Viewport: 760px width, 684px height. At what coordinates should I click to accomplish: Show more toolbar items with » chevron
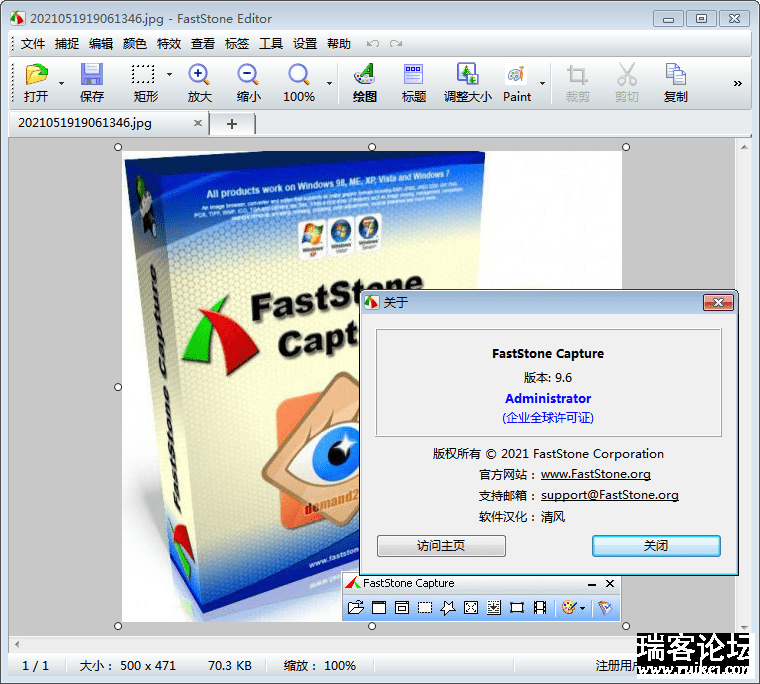738,83
